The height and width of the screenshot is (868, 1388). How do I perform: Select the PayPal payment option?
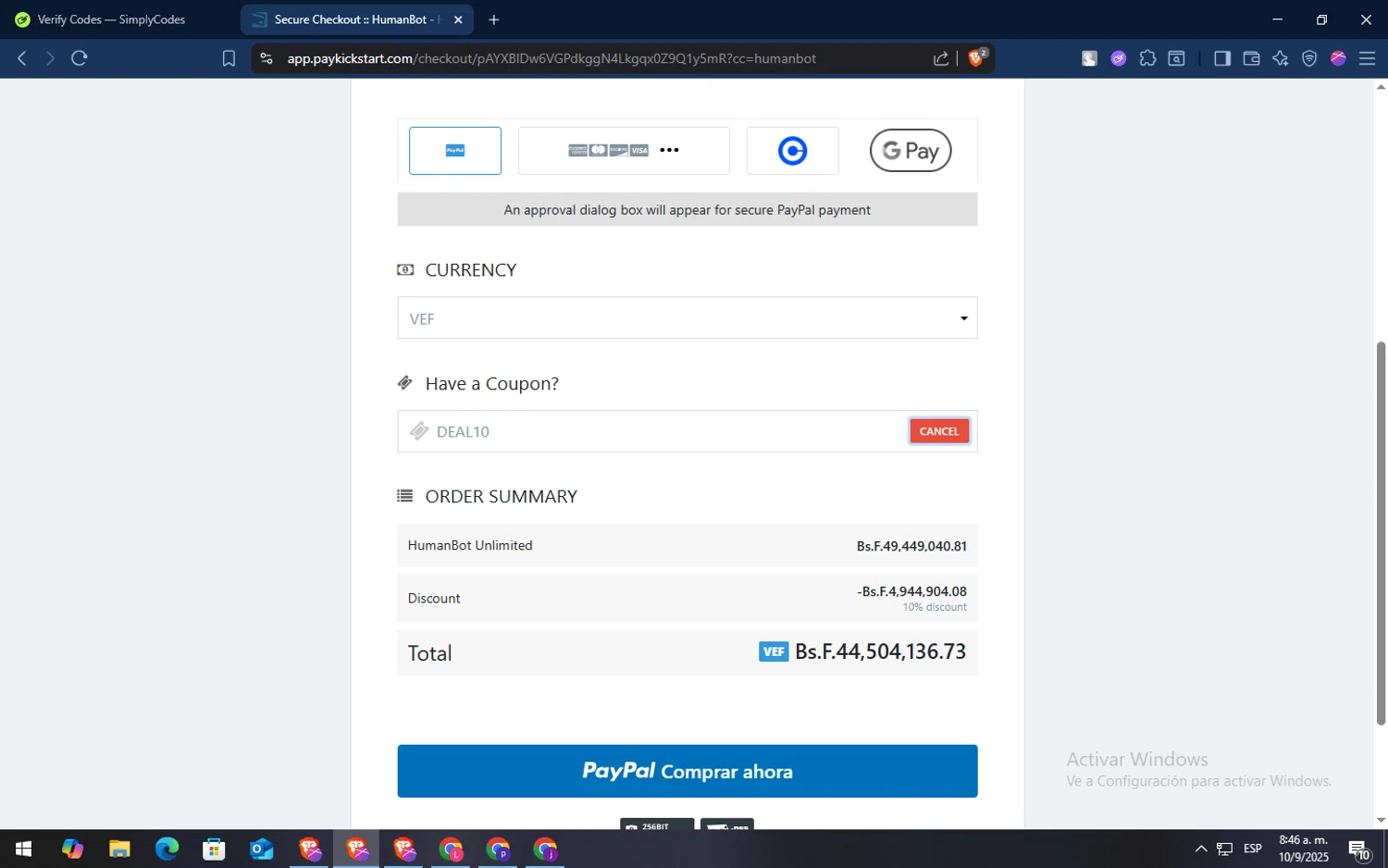(455, 151)
